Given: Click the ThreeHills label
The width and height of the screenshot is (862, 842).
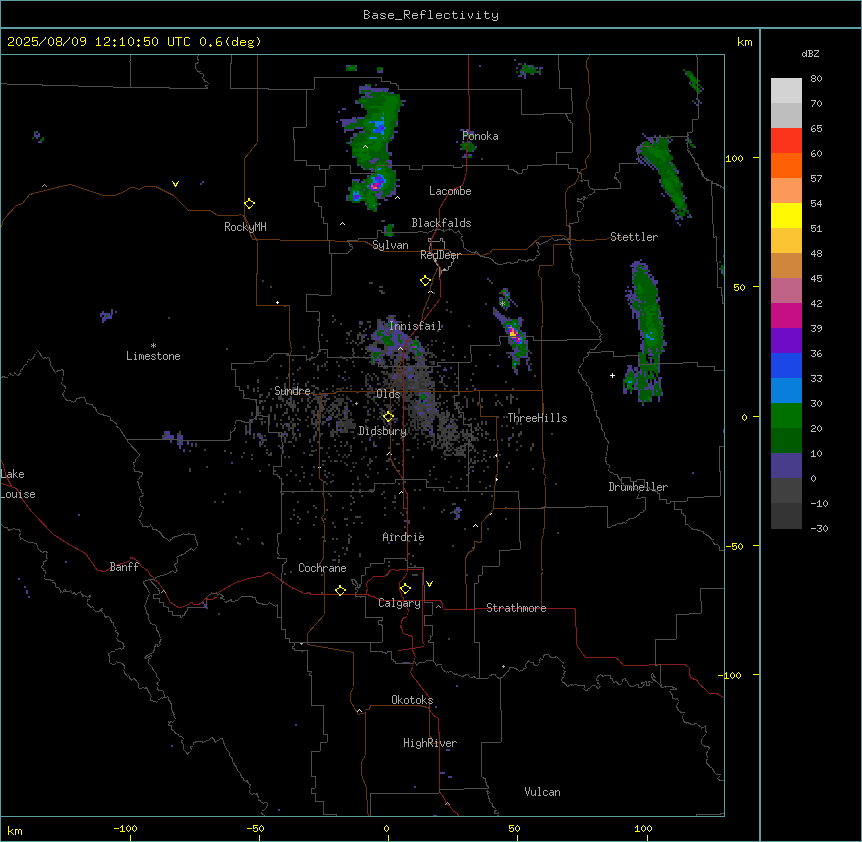Looking at the screenshot, I should 537,418.
